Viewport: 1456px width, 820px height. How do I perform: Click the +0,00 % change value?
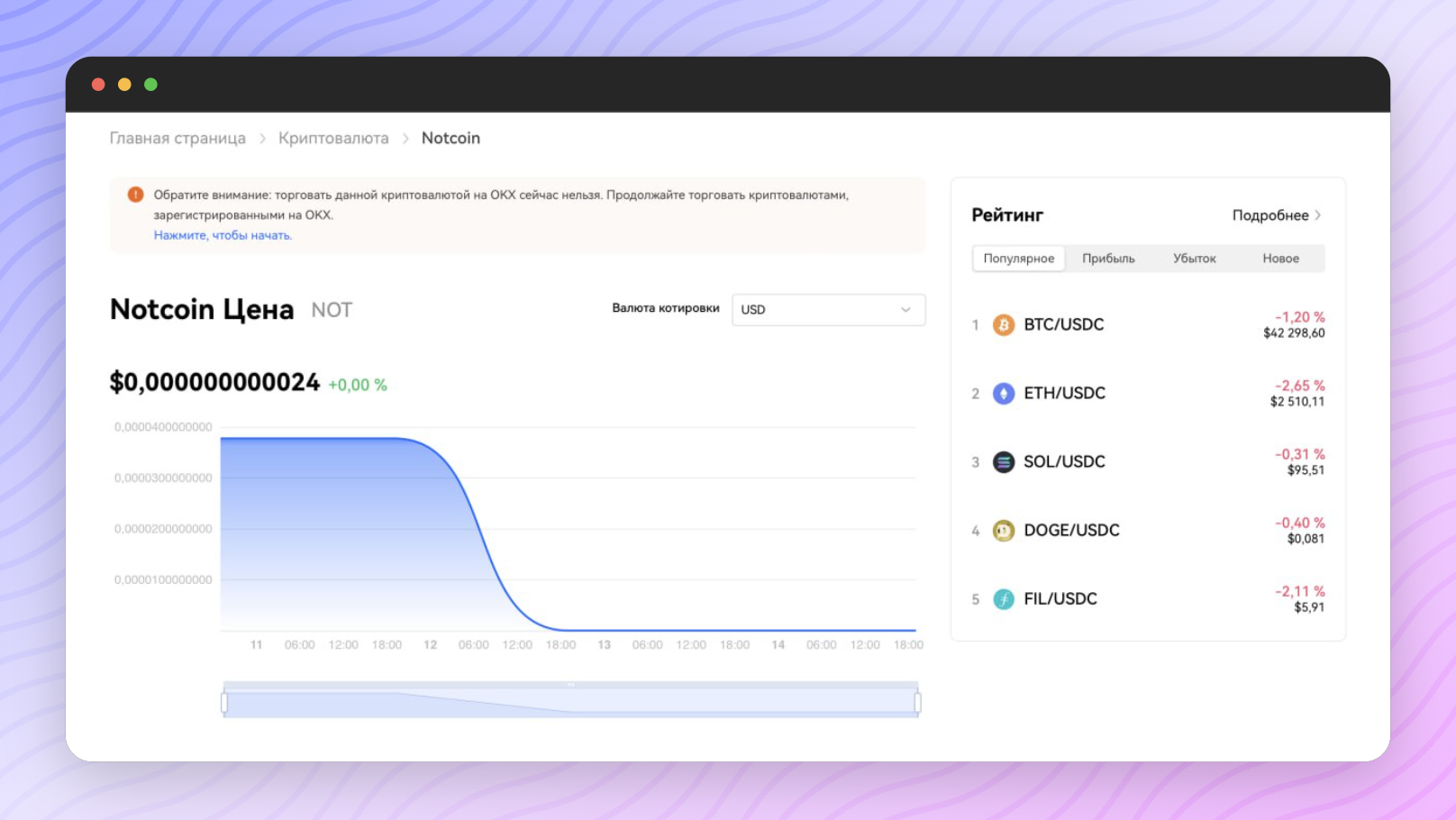pyautogui.click(x=358, y=385)
